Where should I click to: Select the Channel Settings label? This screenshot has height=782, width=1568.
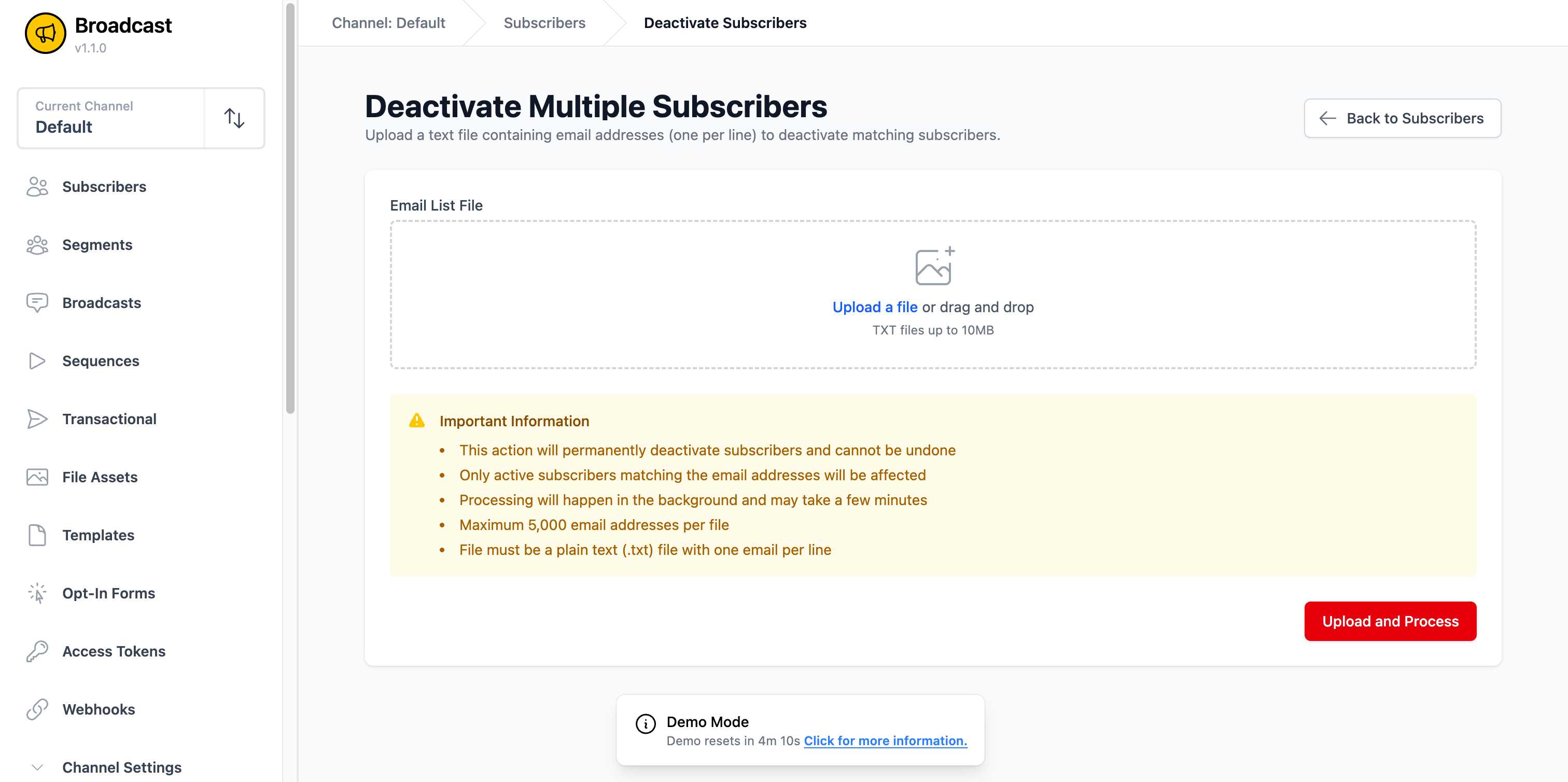[122, 767]
